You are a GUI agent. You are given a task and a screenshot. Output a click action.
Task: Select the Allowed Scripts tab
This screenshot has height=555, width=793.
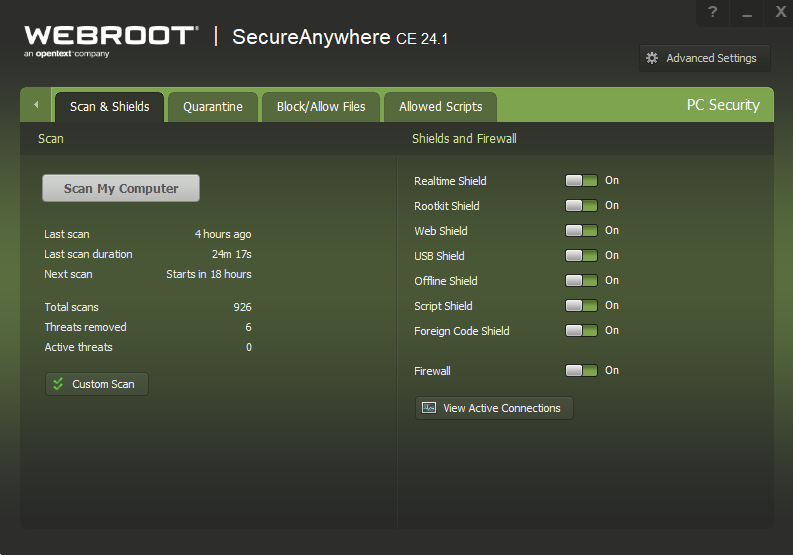point(440,107)
